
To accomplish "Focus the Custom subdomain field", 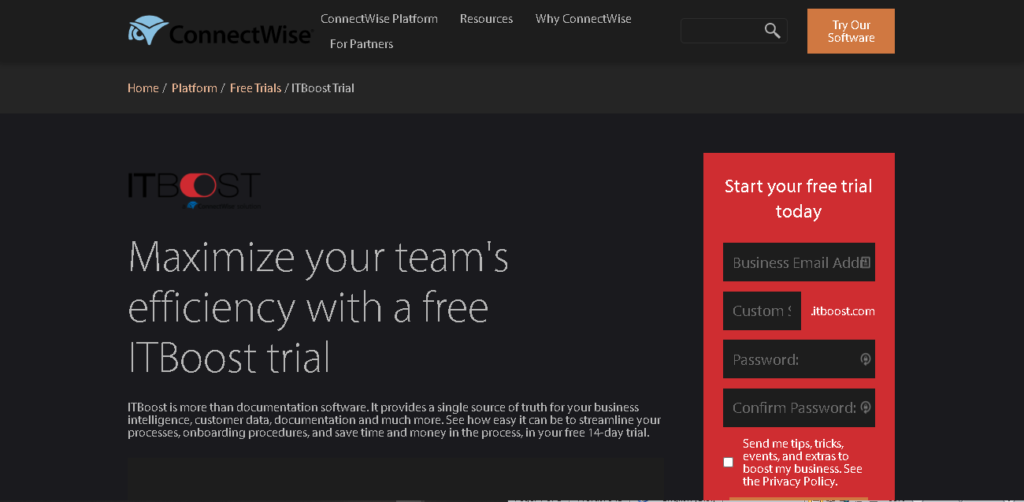I will 762,311.
